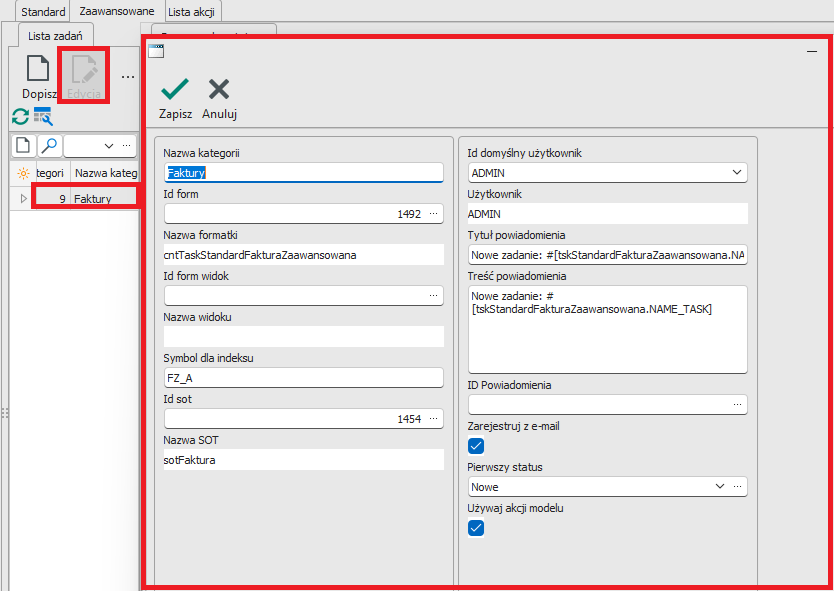
Task: Click the magnifier icon above the grid
Action: 49,146
